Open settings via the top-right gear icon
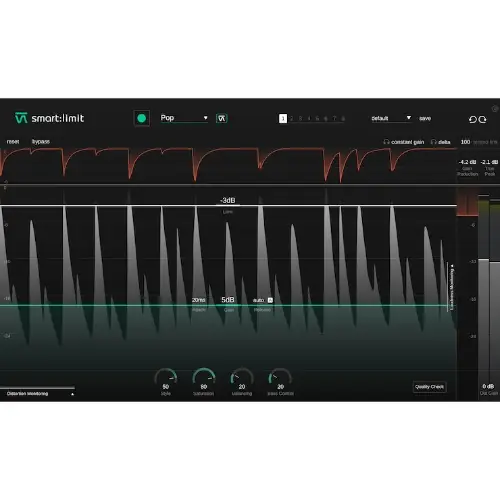Screen dimensions: 500x500 tap(495, 109)
